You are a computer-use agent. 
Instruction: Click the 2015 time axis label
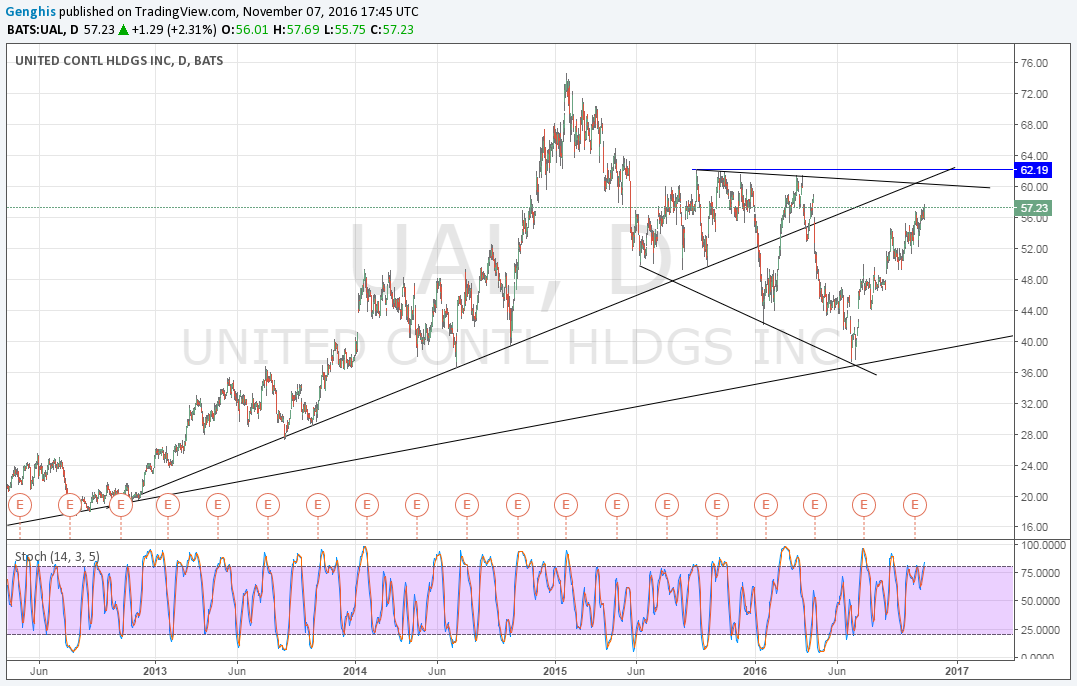(555, 671)
